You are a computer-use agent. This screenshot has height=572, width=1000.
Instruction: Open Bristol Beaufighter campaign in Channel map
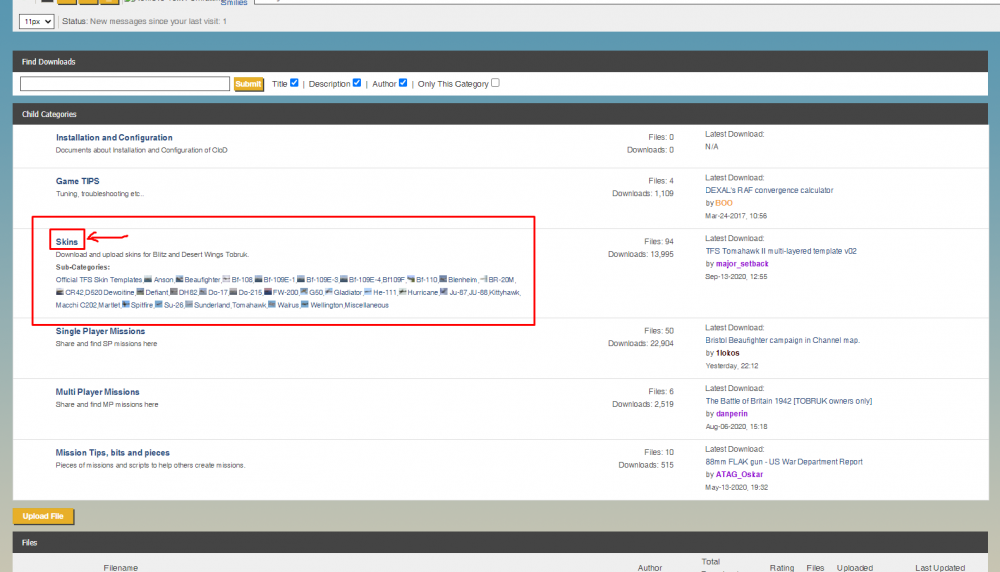pyautogui.click(x=783, y=340)
